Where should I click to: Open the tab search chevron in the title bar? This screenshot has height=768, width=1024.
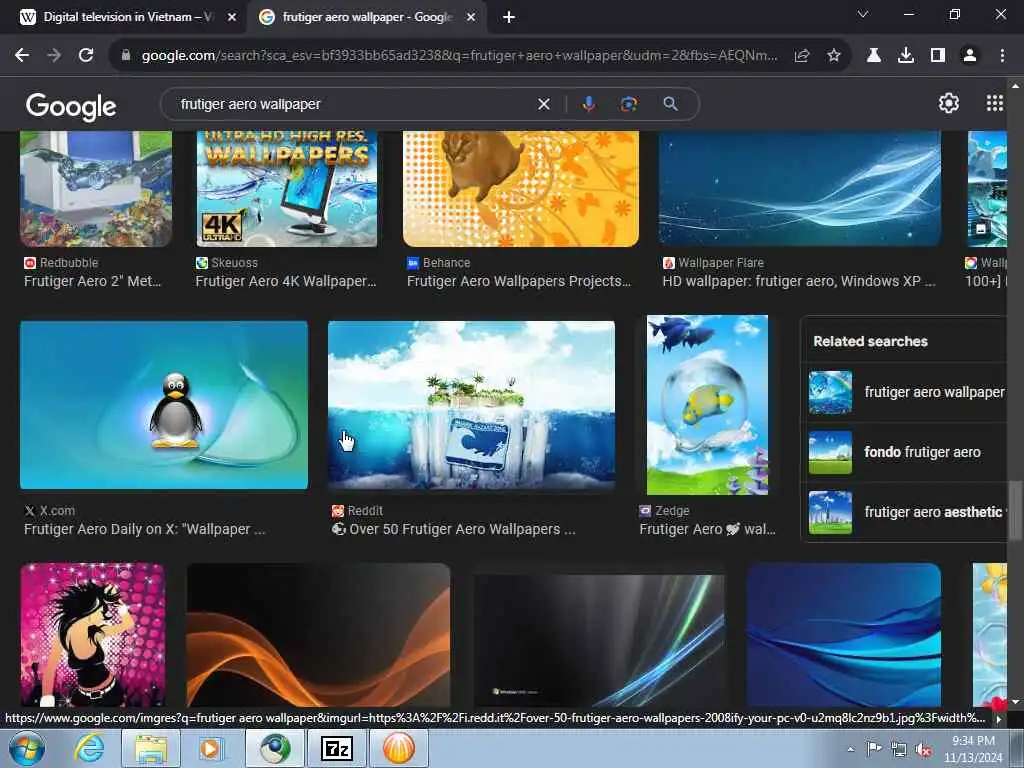(x=863, y=14)
